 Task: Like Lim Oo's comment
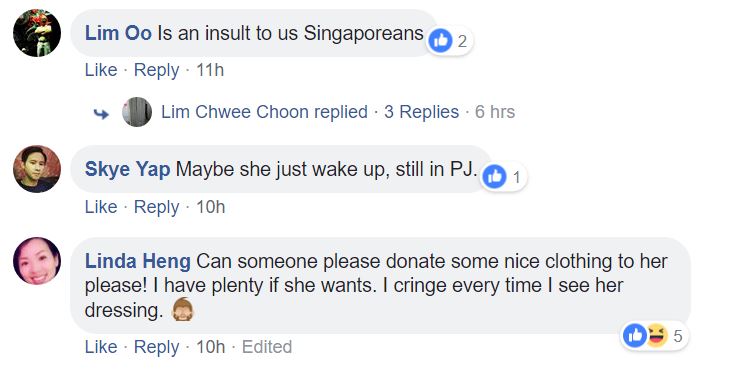pyautogui.click(x=101, y=70)
